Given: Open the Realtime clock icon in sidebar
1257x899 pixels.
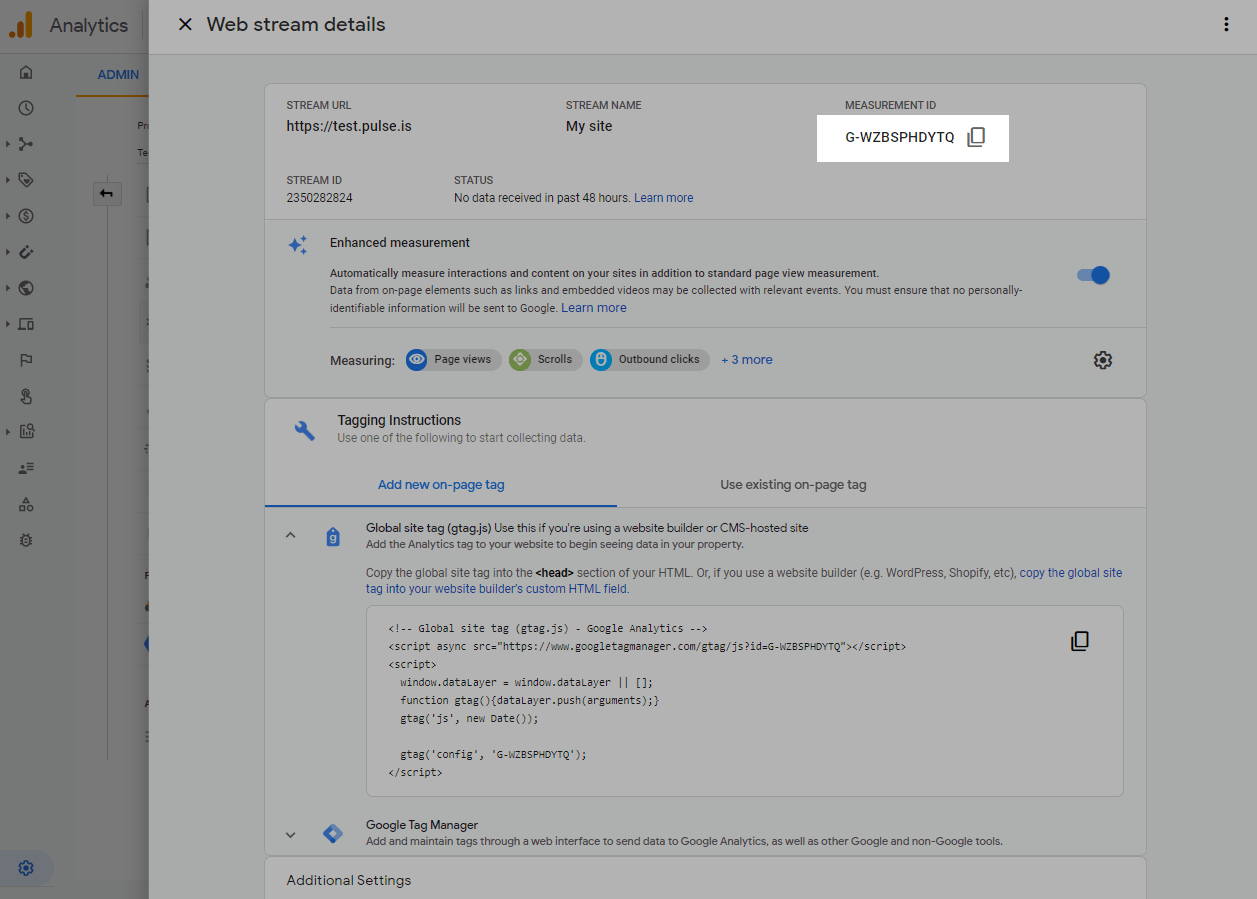Looking at the screenshot, I should (x=26, y=108).
